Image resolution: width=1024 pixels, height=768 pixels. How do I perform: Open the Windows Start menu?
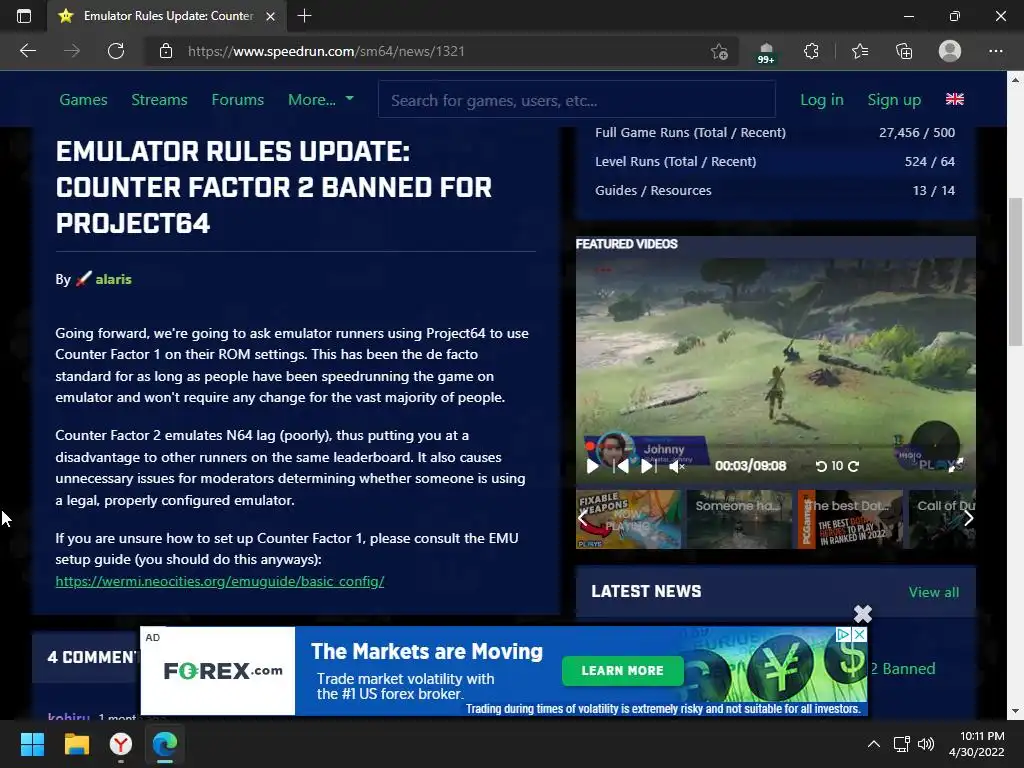click(x=32, y=744)
